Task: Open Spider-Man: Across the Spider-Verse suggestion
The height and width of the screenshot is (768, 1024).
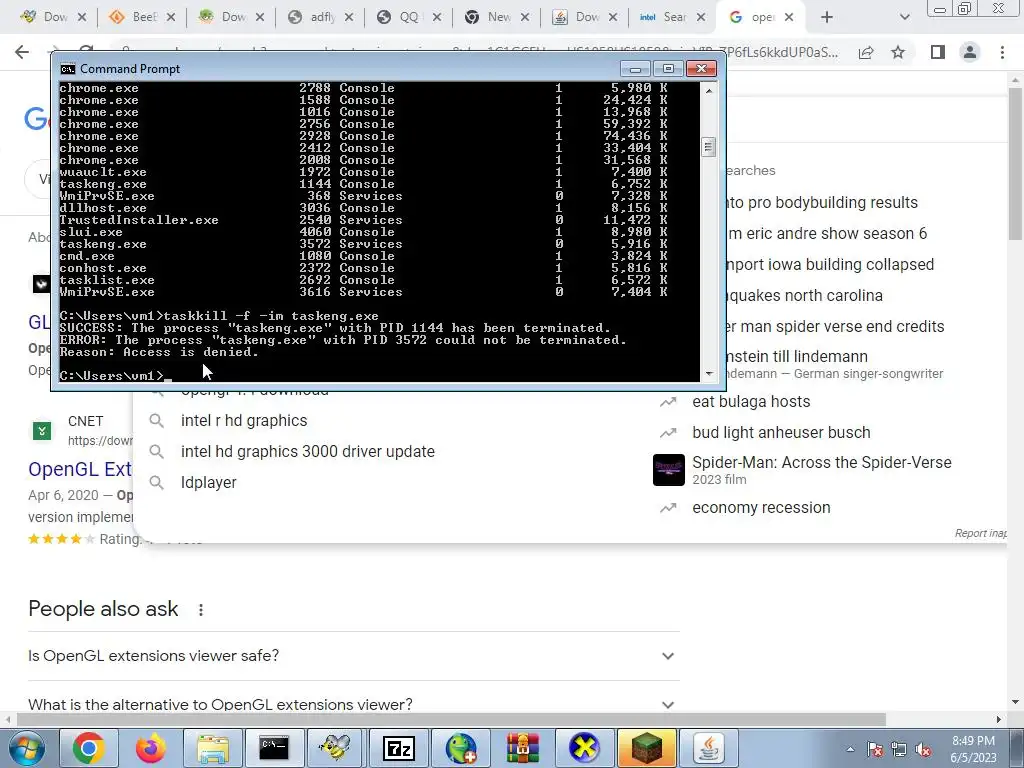Action: point(822,470)
